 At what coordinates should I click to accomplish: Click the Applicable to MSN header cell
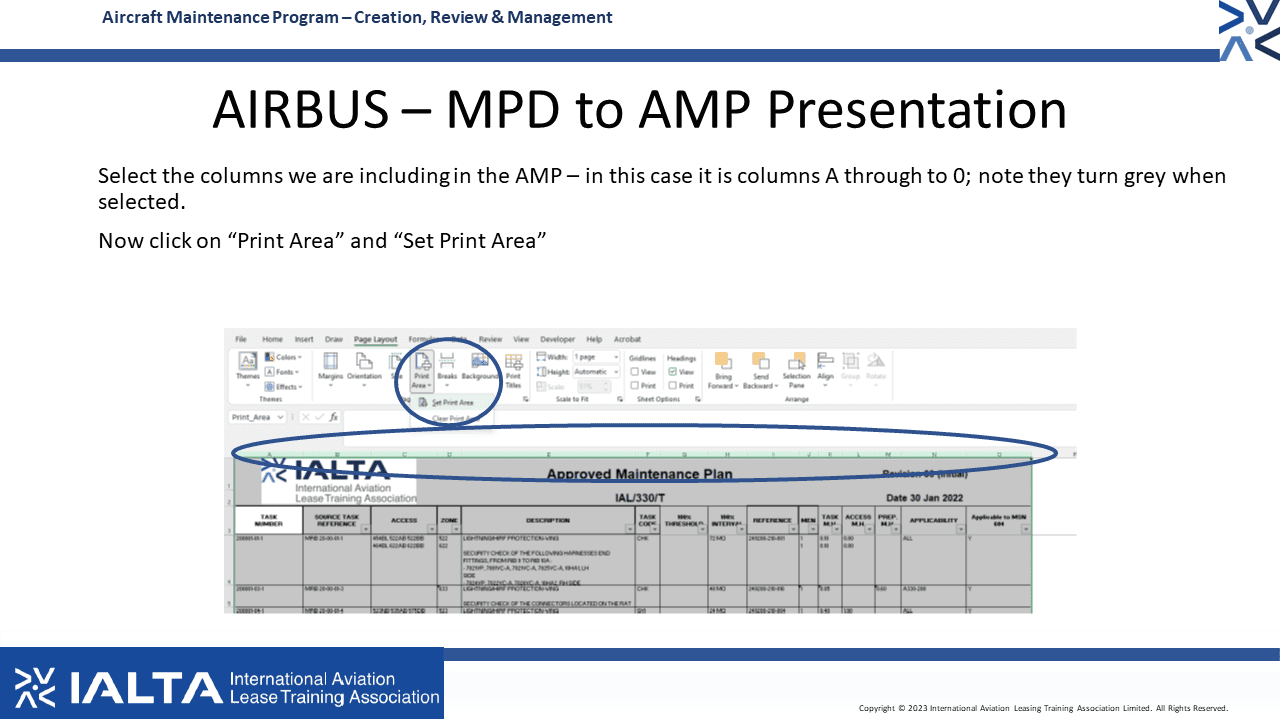tap(999, 520)
